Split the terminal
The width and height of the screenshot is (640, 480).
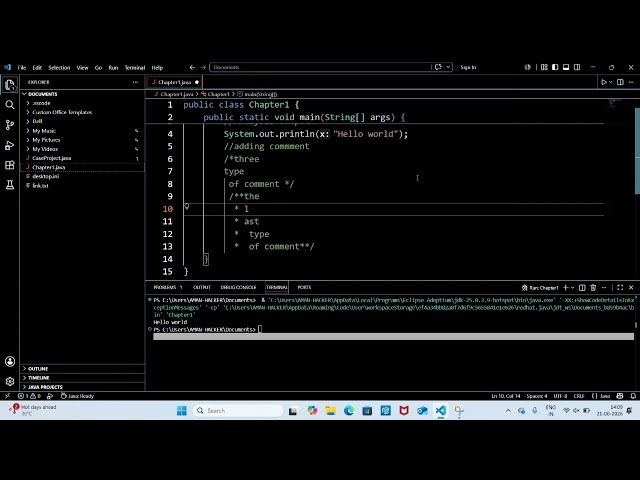point(582,287)
